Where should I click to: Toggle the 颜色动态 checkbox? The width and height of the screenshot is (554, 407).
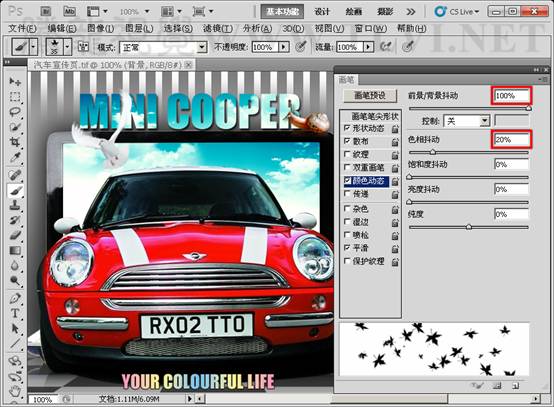tap(347, 181)
